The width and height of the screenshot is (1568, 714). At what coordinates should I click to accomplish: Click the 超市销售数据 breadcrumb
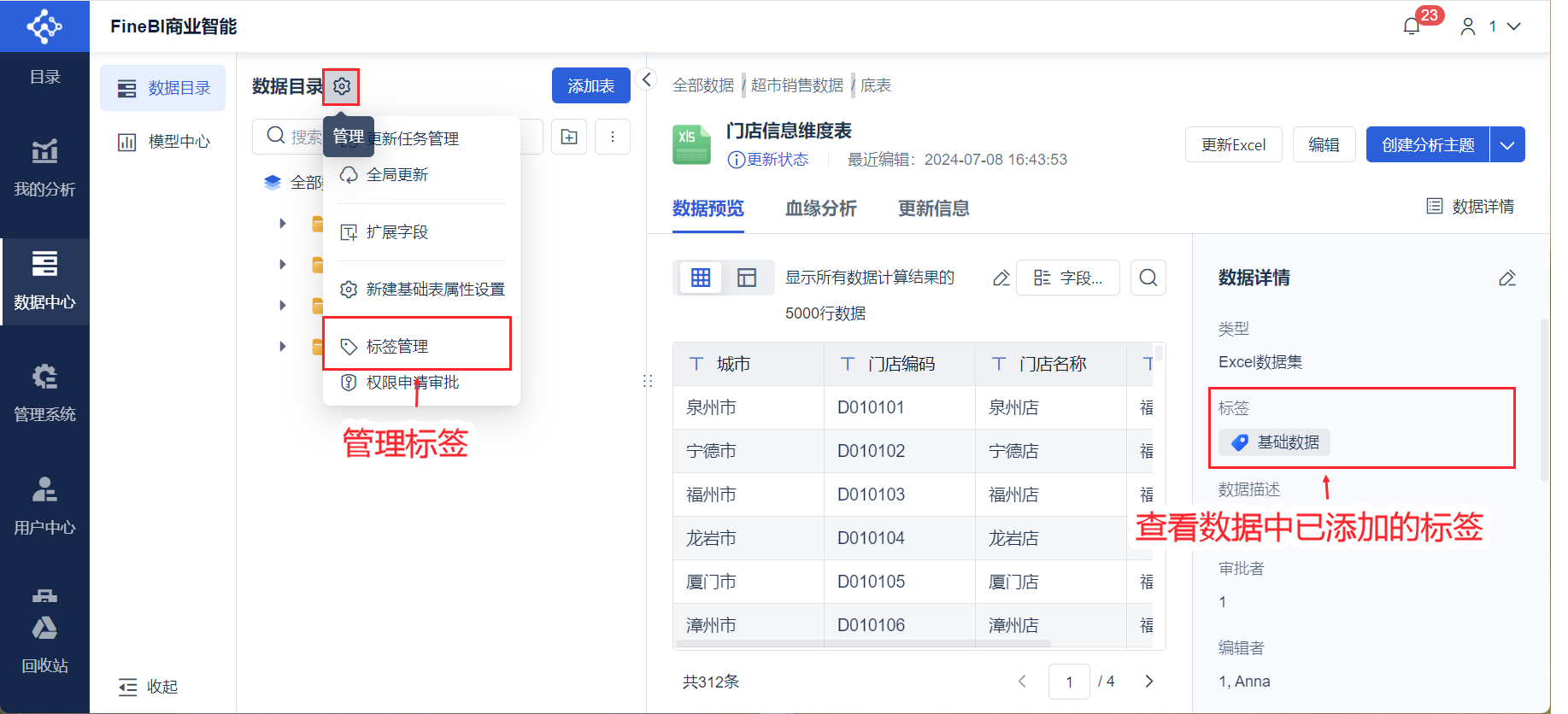797,85
